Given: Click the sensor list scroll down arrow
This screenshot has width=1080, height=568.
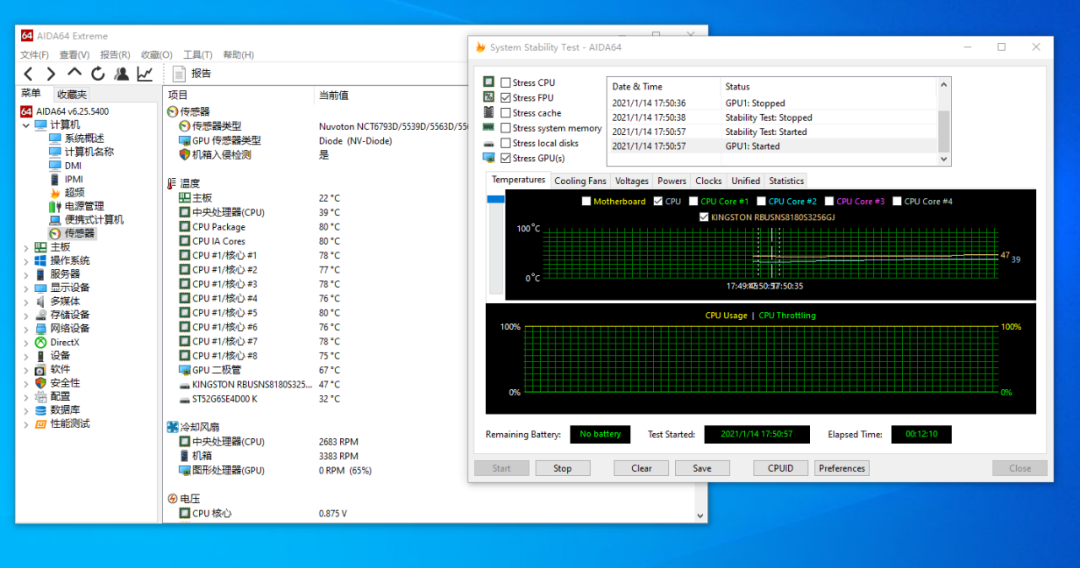Looking at the screenshot, I should tap(700, 516).
